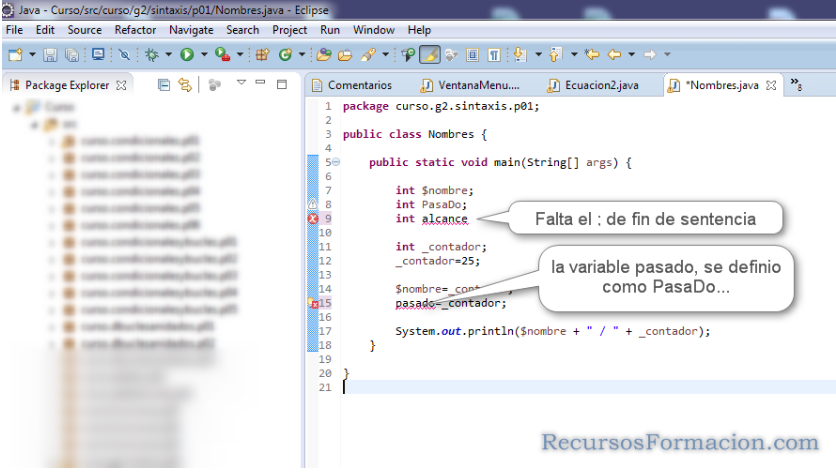Image resolution: width=836 pixels, height=474 pixels.
Task: Open the Navigate menu
Action: tap(191, 30)
